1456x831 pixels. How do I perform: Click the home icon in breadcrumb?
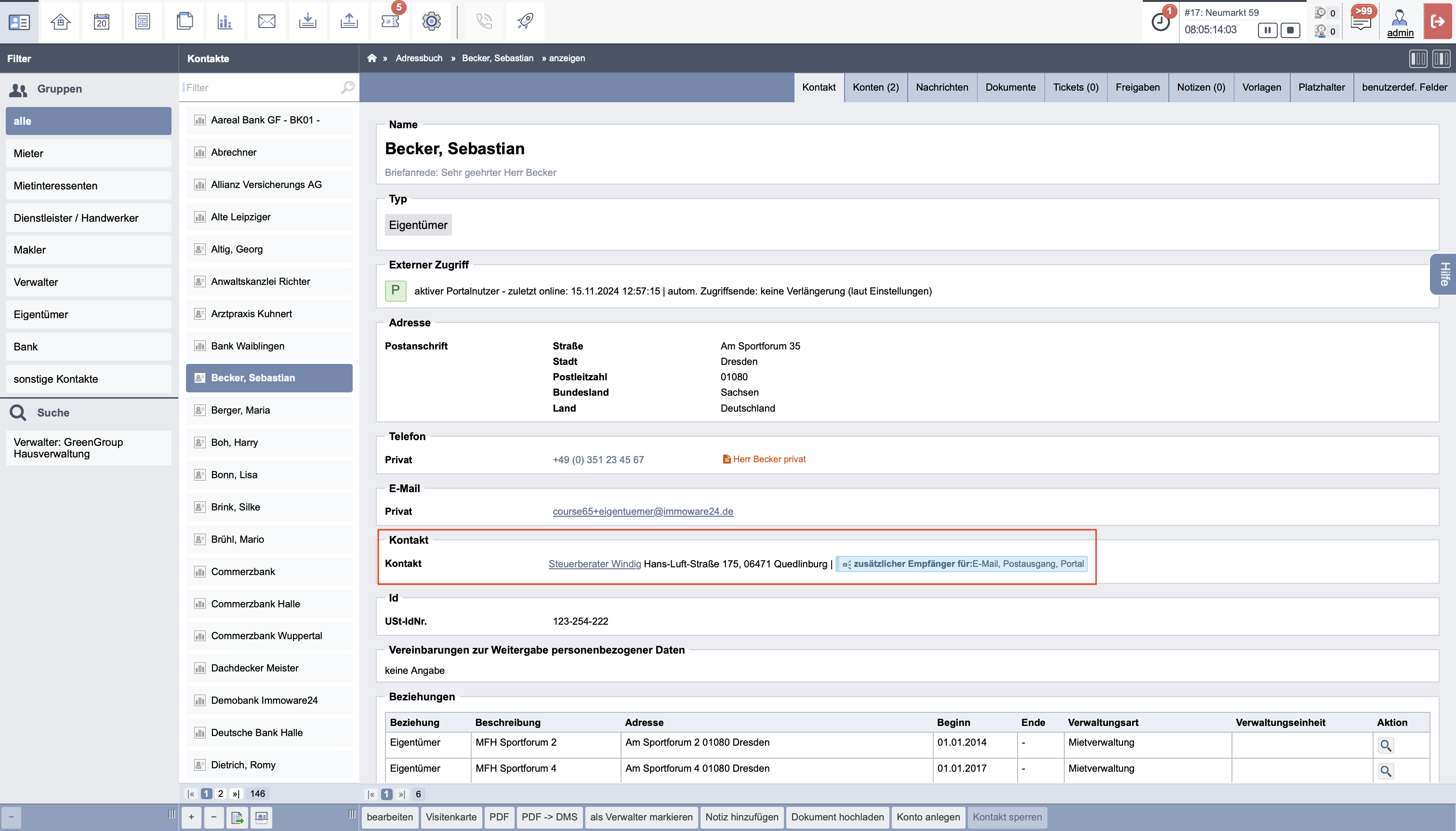pyautogui.click(x=372, y=58)
